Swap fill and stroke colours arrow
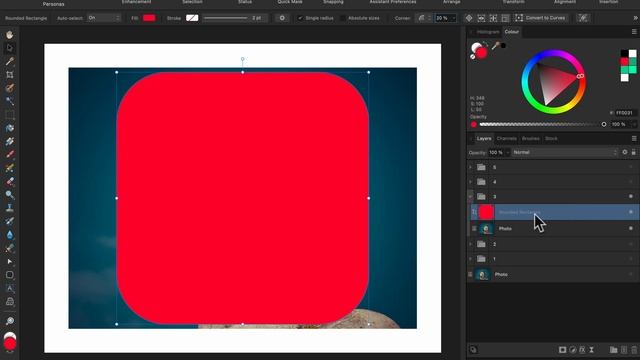The width and height of the screenshot is (640, 360). (x=486, y=44)
